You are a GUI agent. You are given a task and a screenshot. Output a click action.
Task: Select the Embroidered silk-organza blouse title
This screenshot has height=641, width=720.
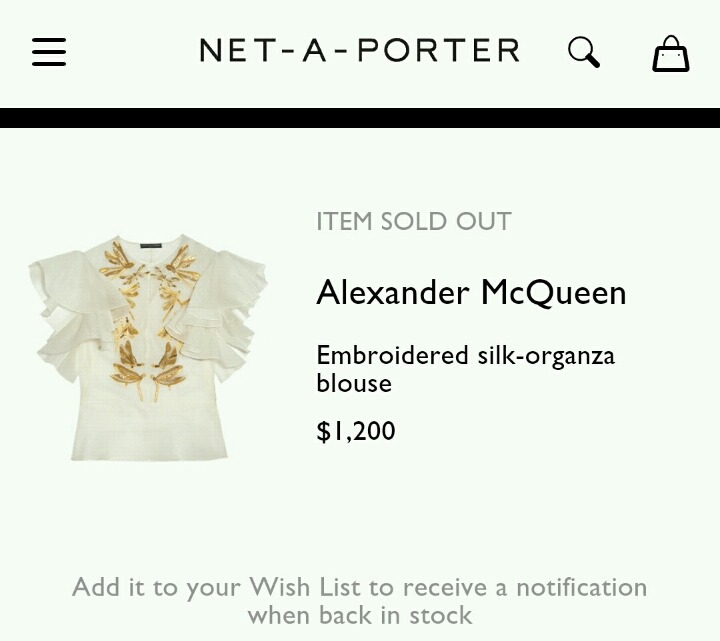[x=465, y=369]
